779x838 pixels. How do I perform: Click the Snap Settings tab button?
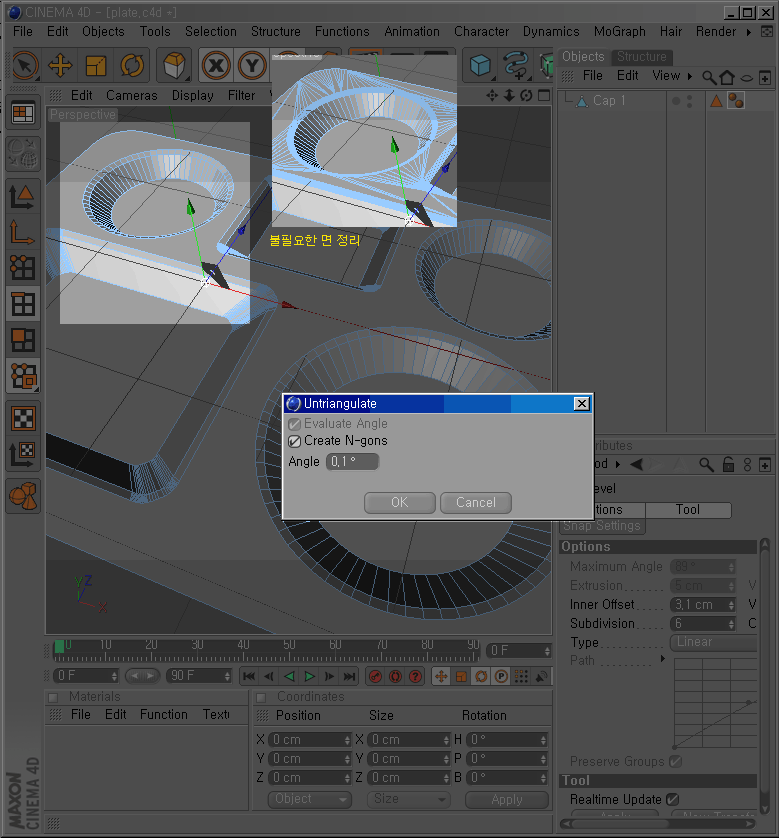pyautogui.click(x=602, y=526)
